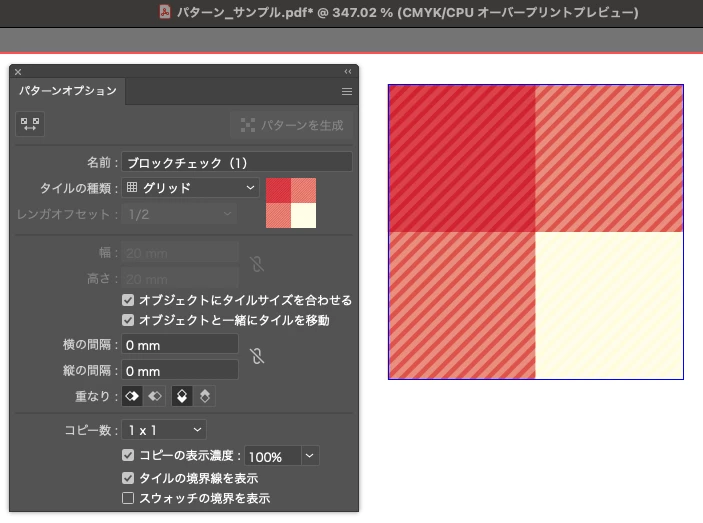Click the 名前 text field

tap(237, 162)
